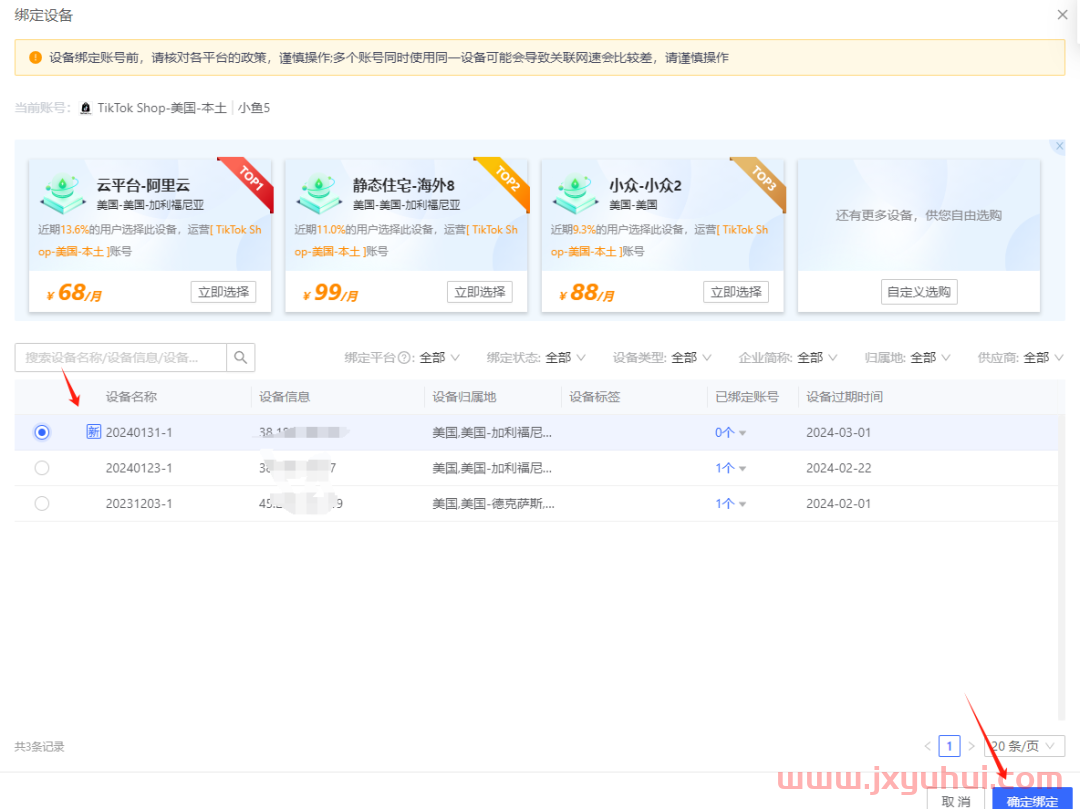This screenshot has width=1080, height=809.
Task: Open the 绑定平台 filter dropdown
Action: tap(439, 357)
